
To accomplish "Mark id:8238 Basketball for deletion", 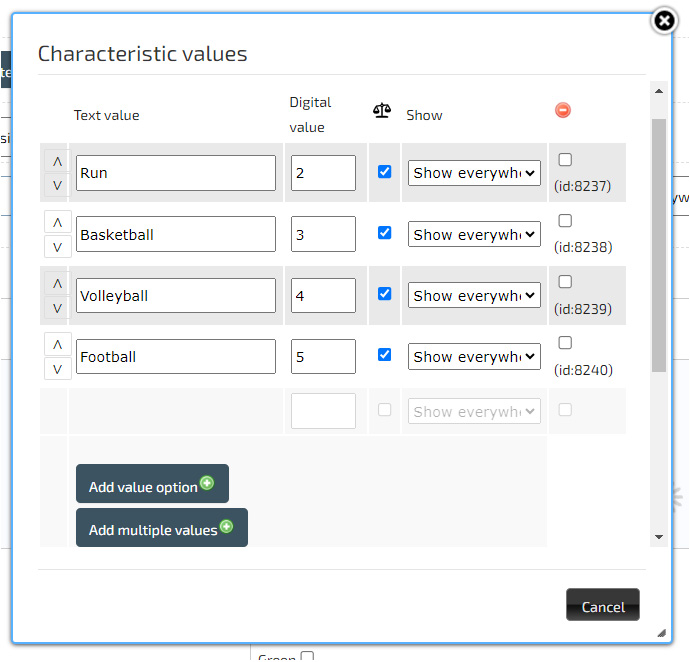I will click(565, 221).
